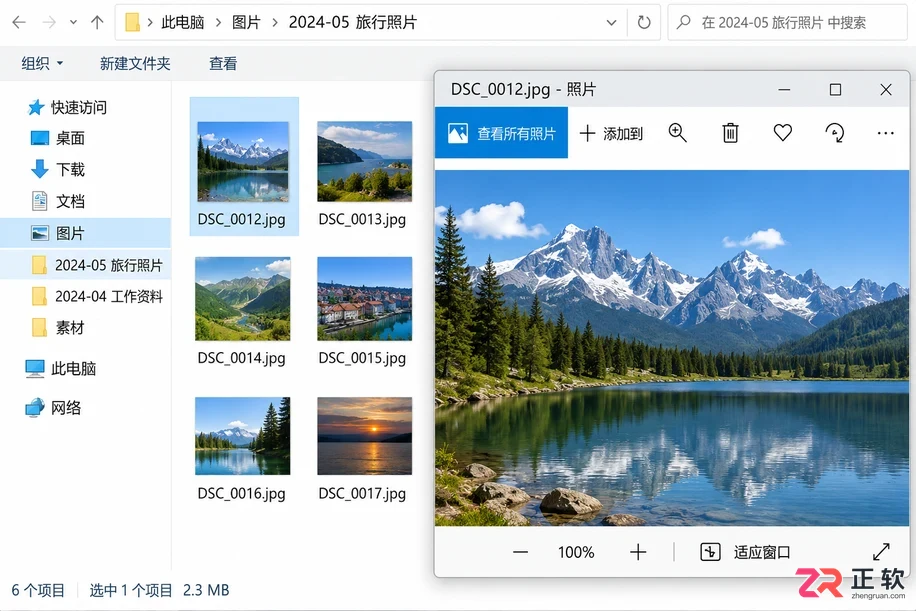Select 网络 in the navigation pane
The image size is (916, 611).
tap(53, 407)
